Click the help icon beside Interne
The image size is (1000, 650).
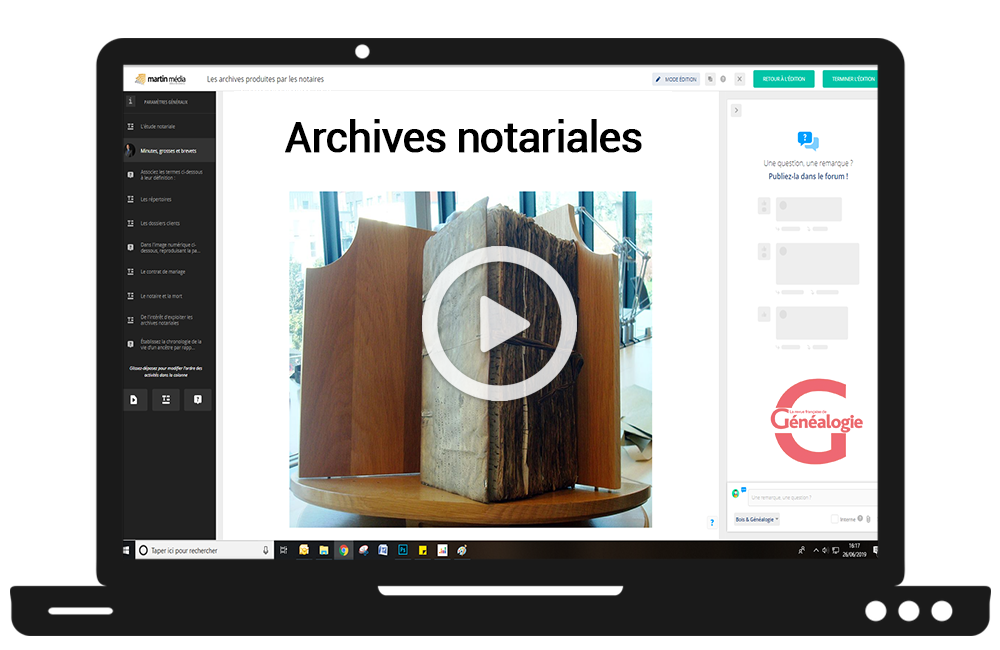pyautogui.click(x=860, y=519)
